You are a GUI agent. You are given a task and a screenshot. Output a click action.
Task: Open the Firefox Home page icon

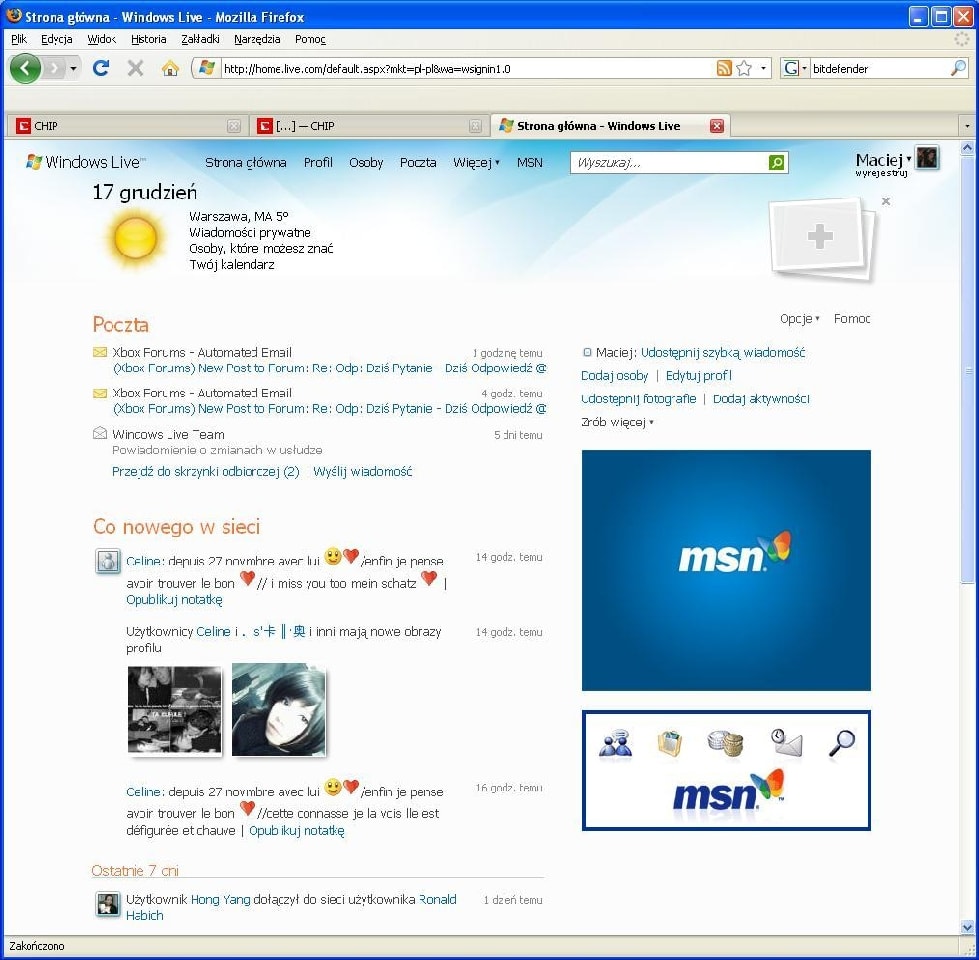pyautogui.click(x=170, y=68)
